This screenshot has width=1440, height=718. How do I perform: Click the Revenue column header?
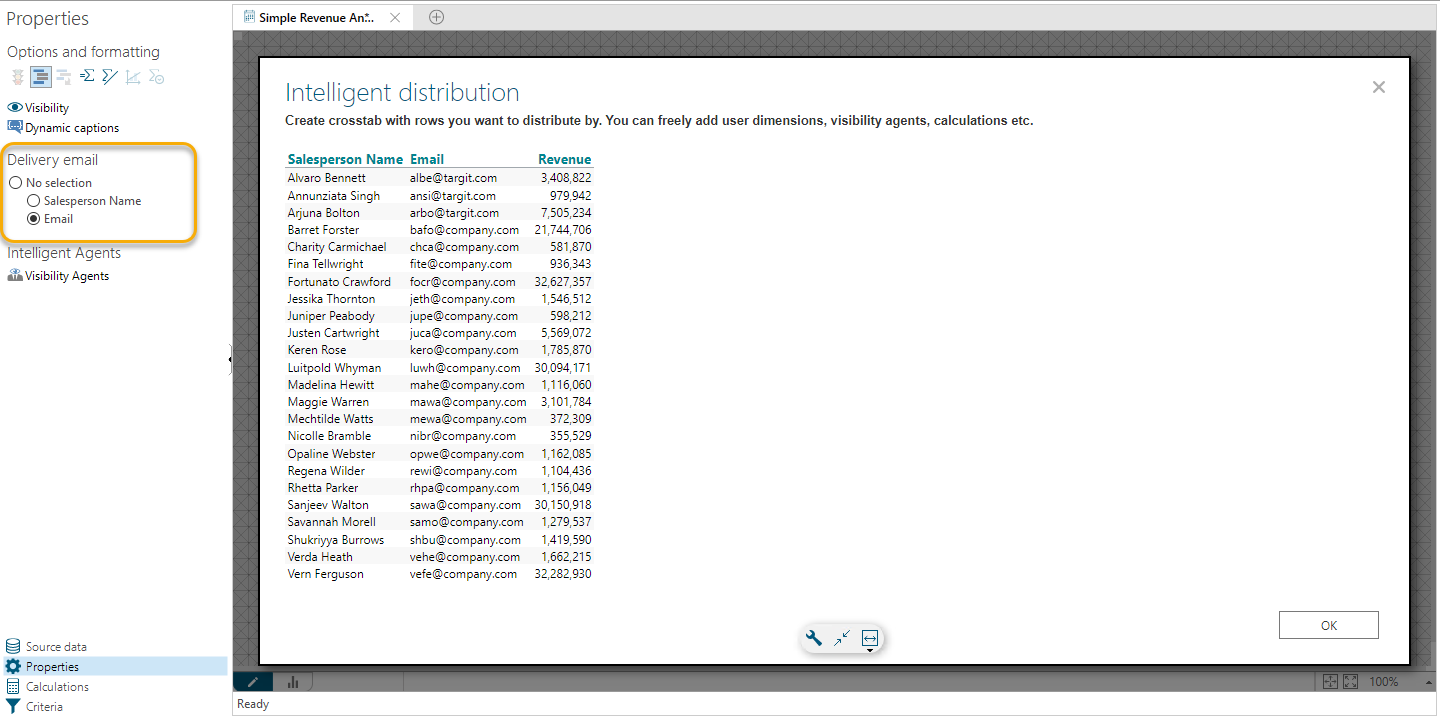(x=565, y=160)
